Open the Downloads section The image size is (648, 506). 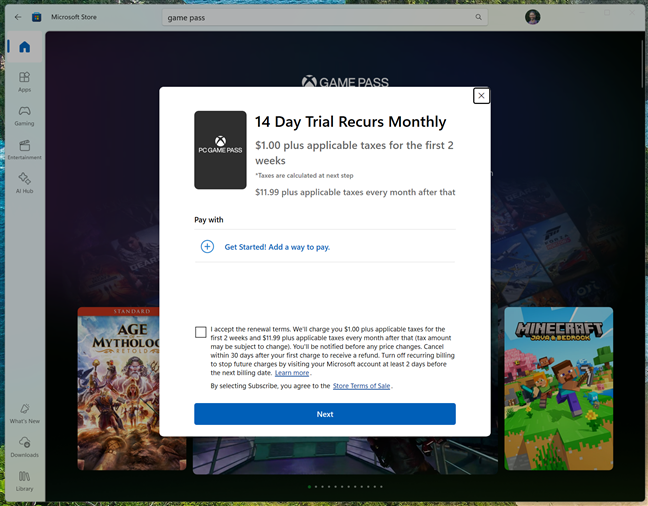[24, 447]
